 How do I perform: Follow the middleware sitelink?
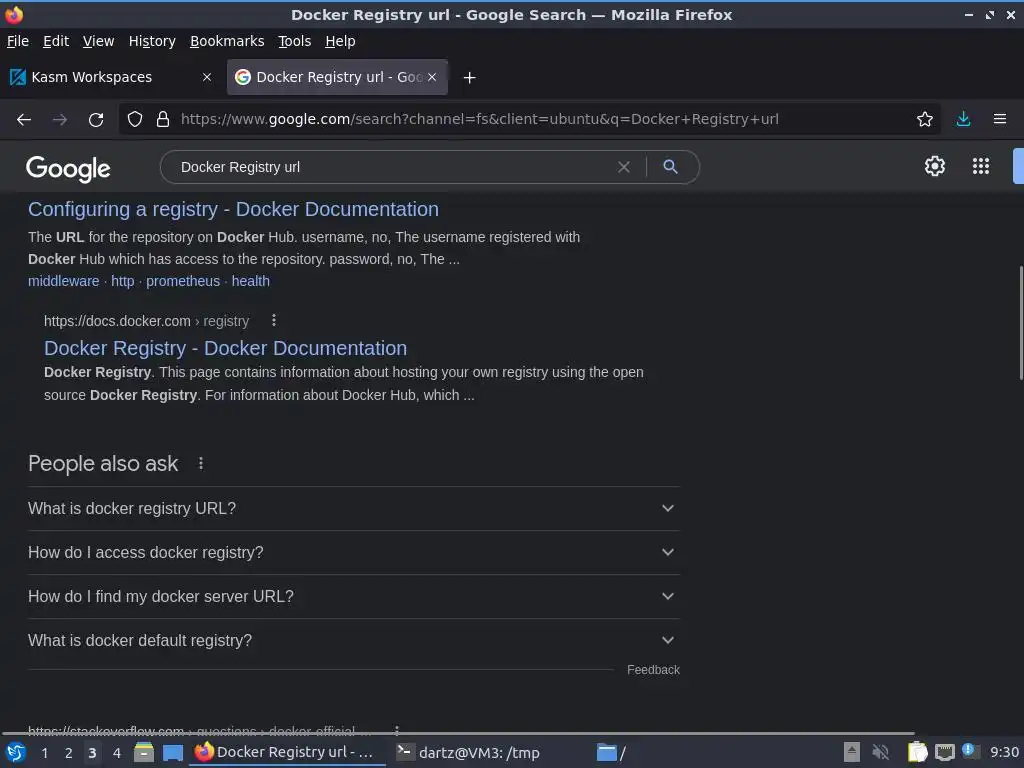63,281
